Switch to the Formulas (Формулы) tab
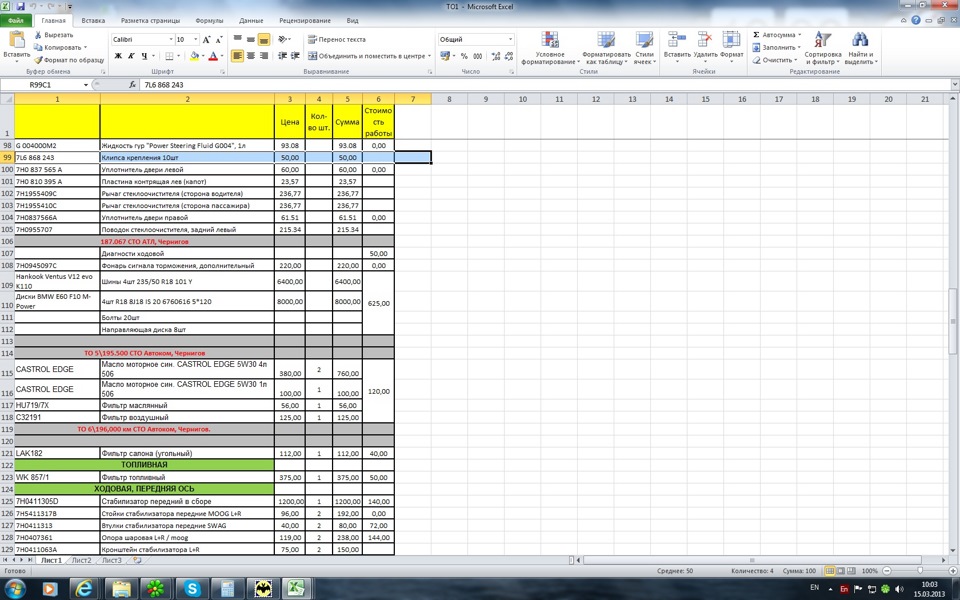Screen dimensions: 960x600 (x=209, y=20)
